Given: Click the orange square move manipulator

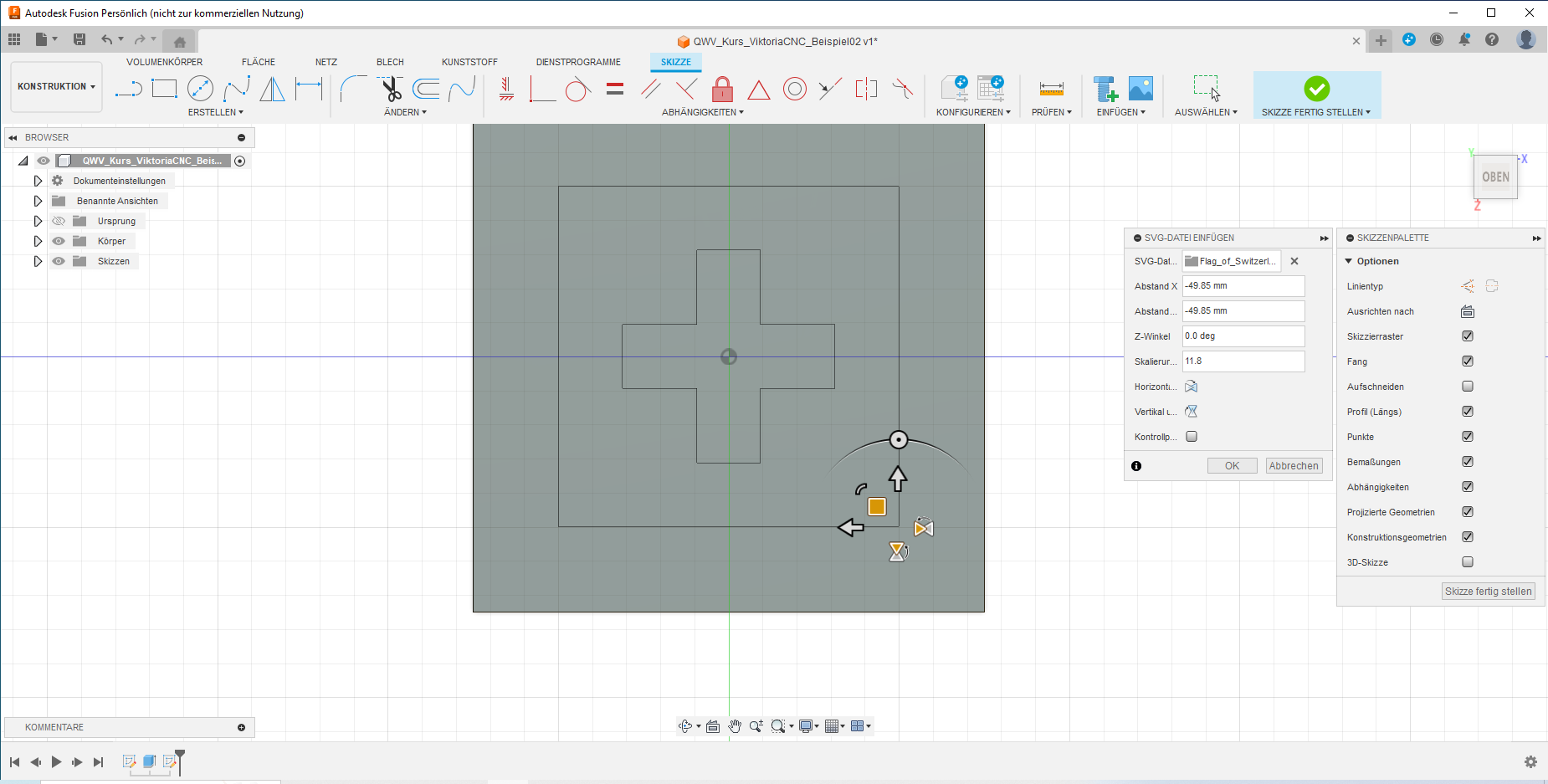Looking at the screenshot, I should pyautogui.click(x=877, y=506).
